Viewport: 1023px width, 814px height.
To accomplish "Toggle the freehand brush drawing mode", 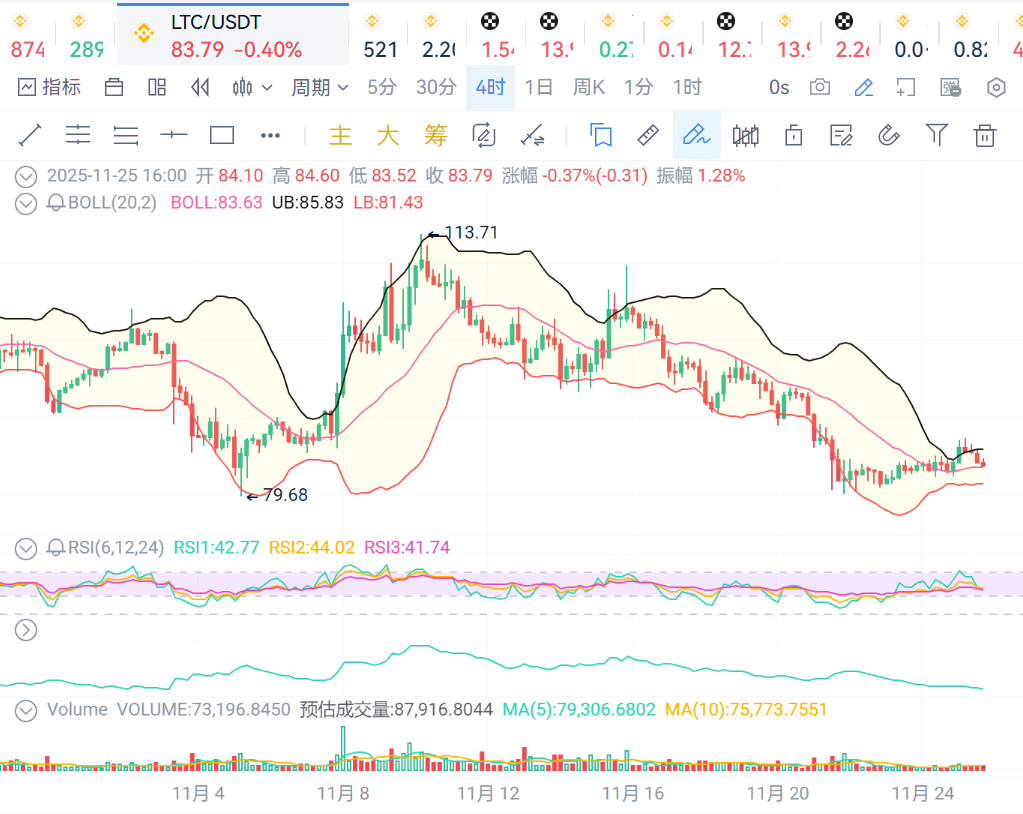I will tap(696, 135).
